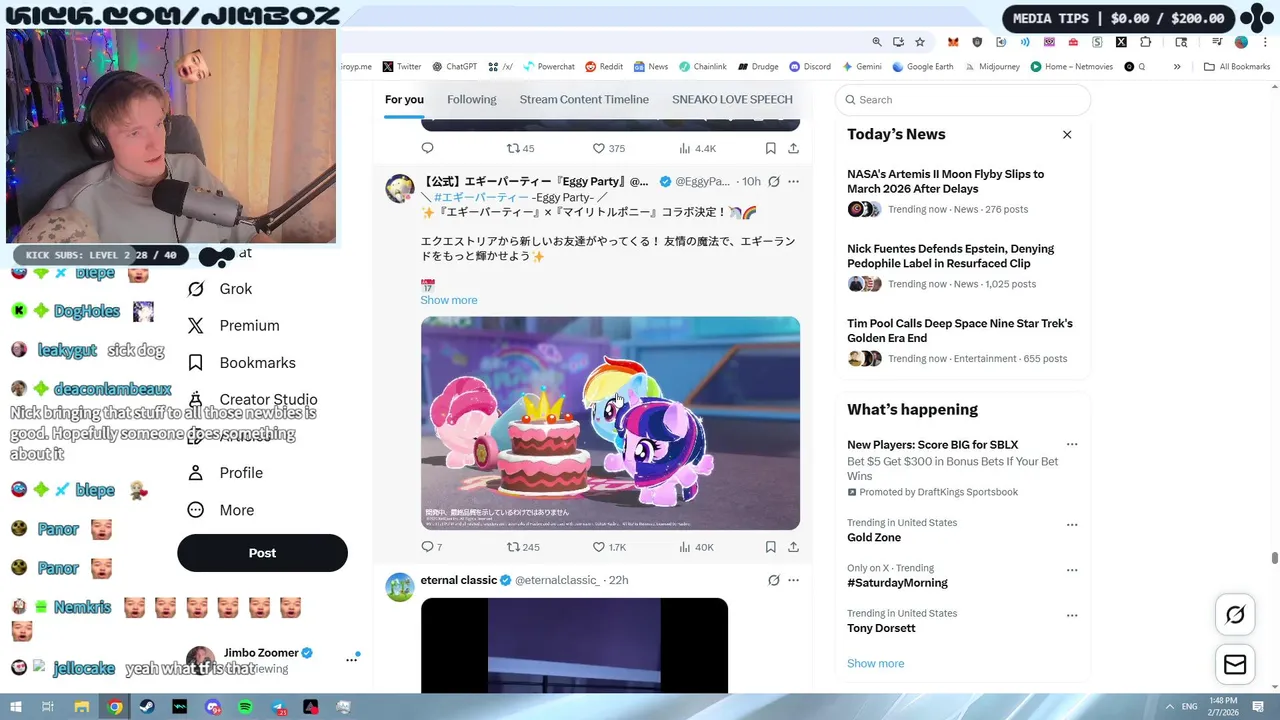The height and width of the screenshot is (720, 1280).
Task: Open the floating Messages envelope button
Action: point(1235,664)
